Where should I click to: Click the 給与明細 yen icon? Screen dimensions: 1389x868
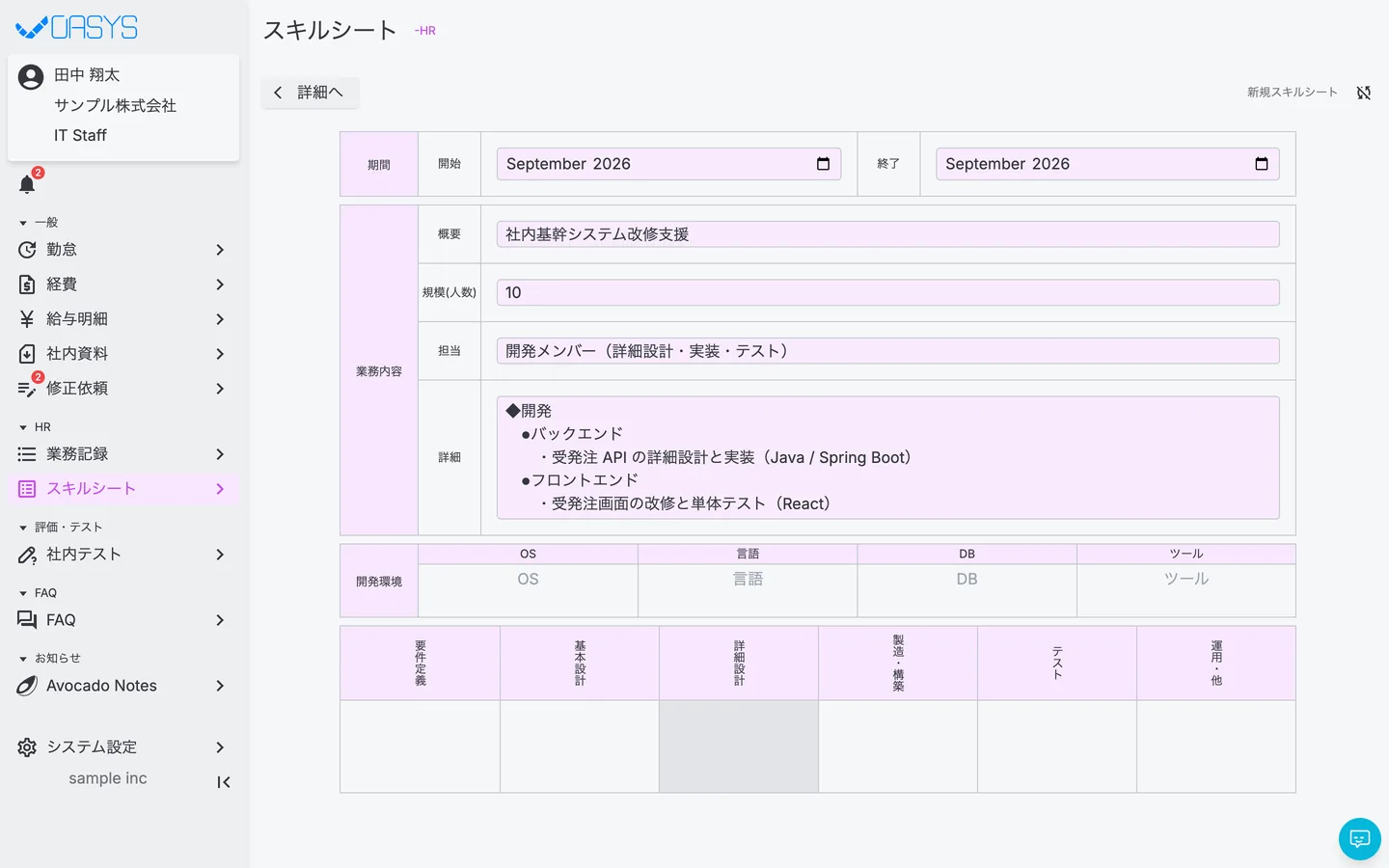pyautogui.click(x=27, y=319)
